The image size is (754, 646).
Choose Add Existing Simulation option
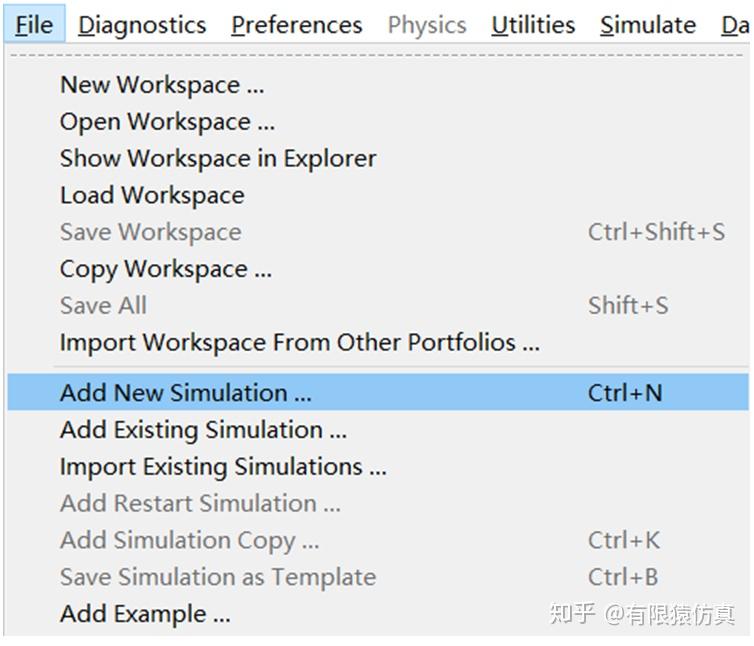coord(203,430)
